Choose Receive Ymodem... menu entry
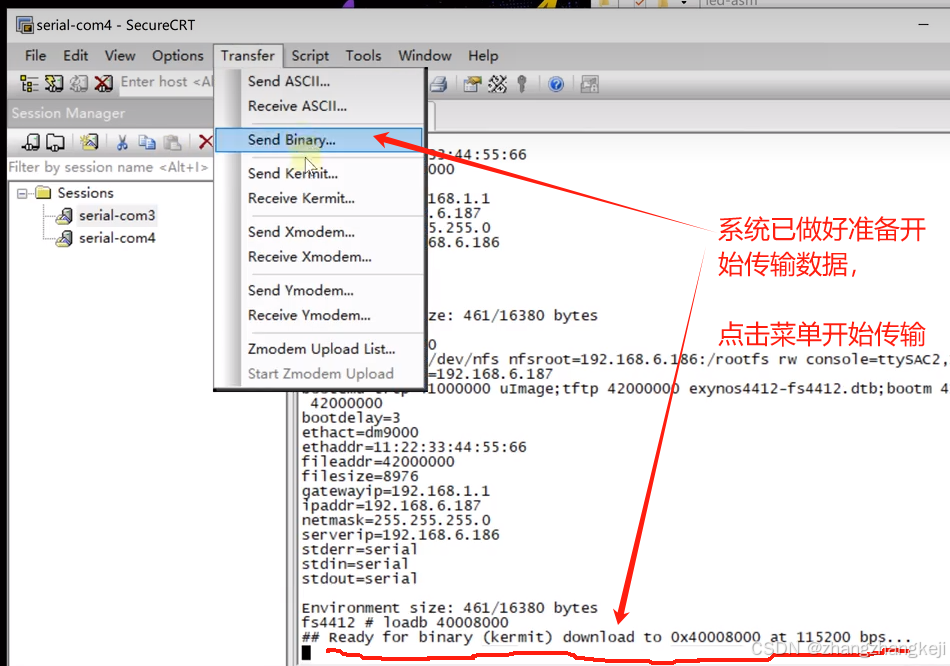This screenshot has width=950, height=666. 319,315
